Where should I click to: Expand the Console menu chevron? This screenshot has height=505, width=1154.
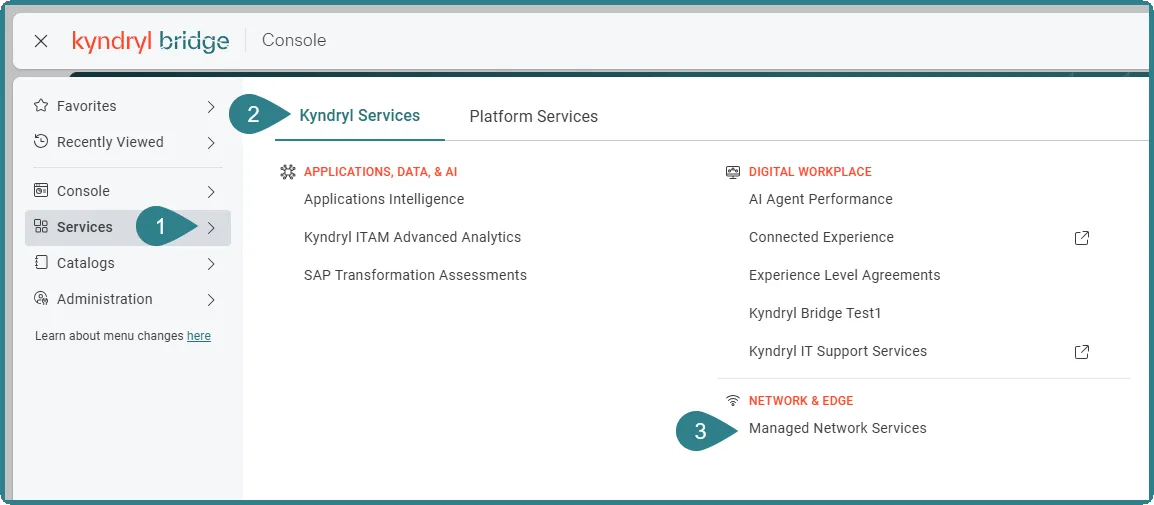tap(211, 191)
